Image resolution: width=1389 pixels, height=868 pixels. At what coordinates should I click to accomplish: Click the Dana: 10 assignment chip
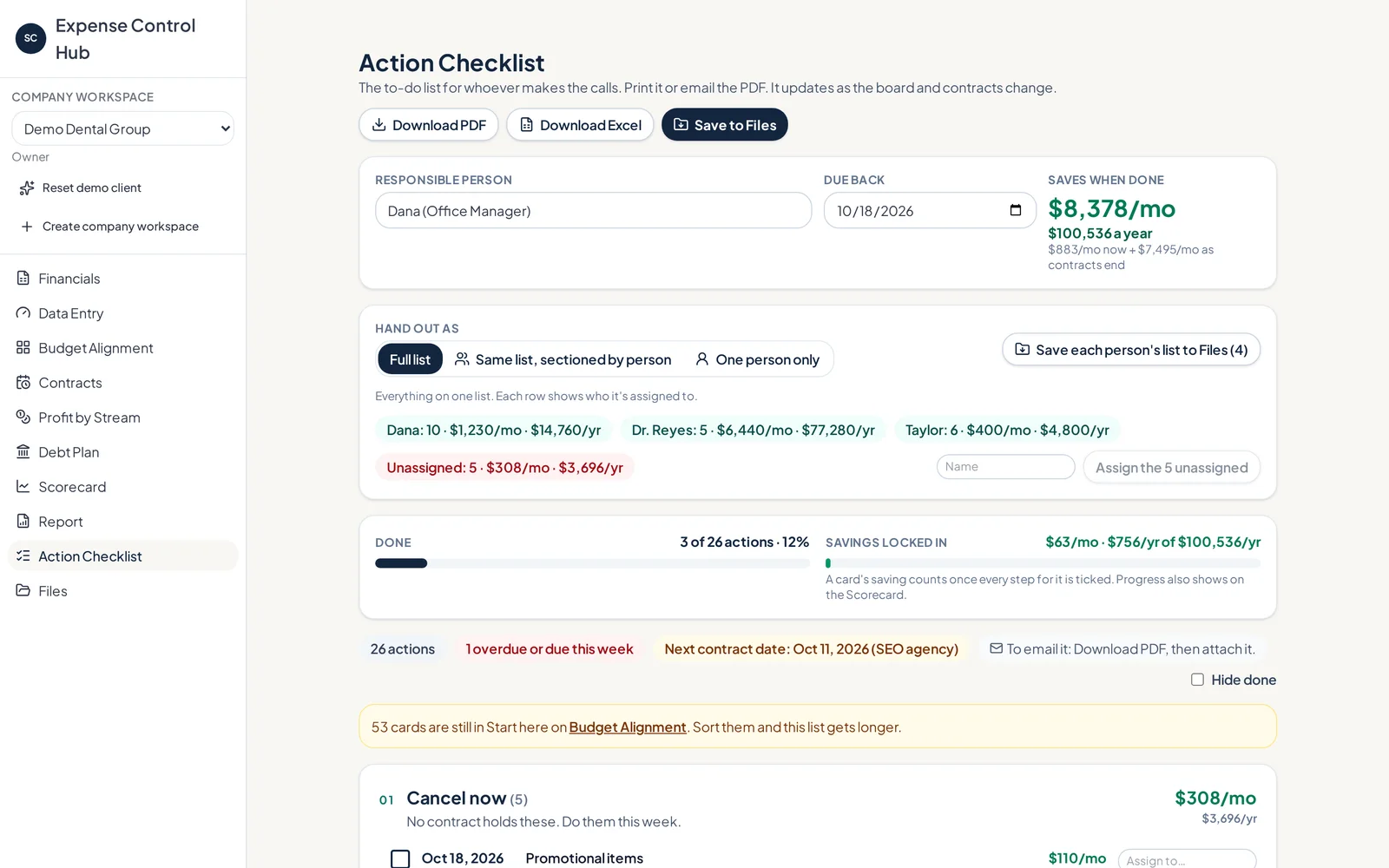click(494, 430)
